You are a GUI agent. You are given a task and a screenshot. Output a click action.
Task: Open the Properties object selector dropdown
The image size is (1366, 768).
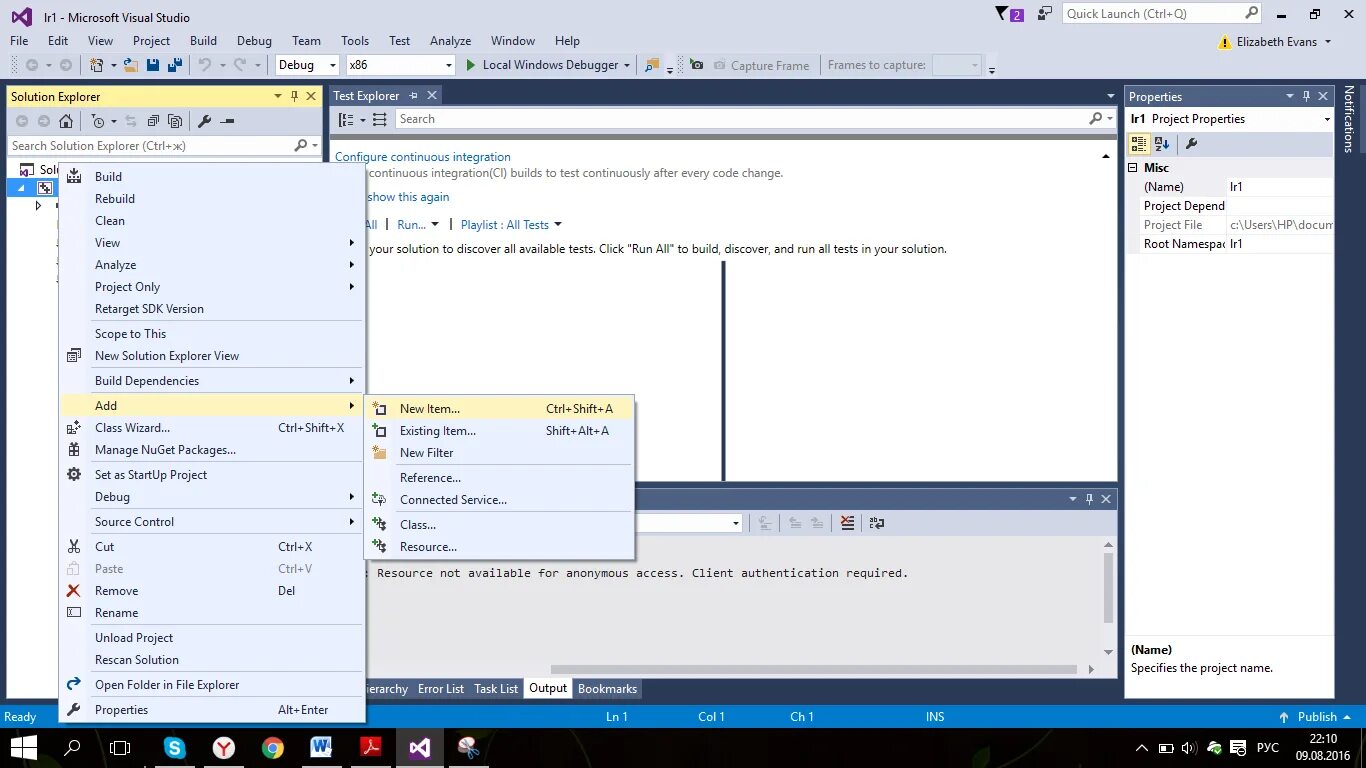click(1327, 119)
